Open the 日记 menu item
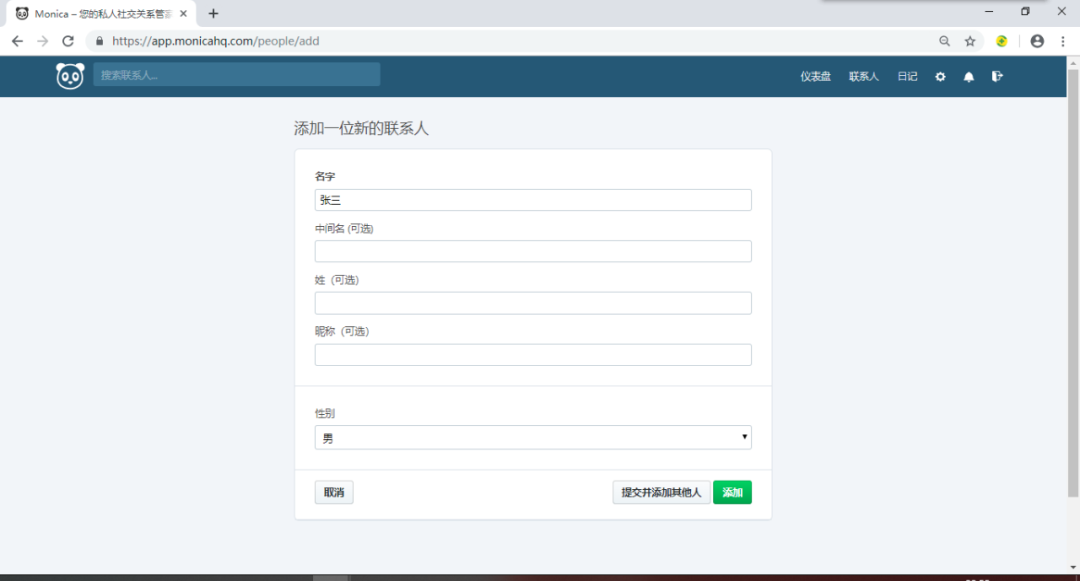Screen dimensions: 1080x581 tap(906, 76)
